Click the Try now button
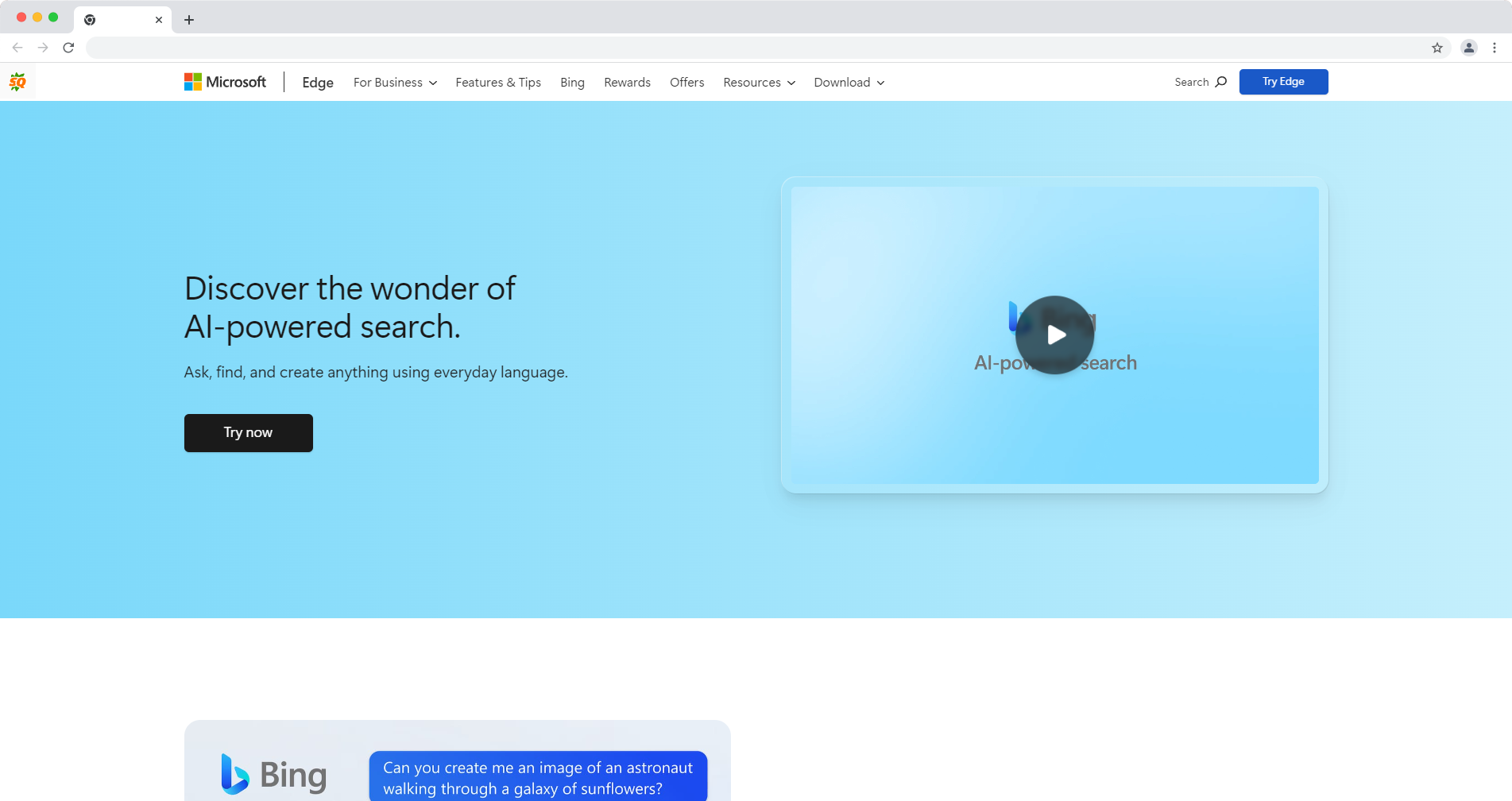Image resolution: width=1512 pixels, height=801 pixels. (248, 432)
